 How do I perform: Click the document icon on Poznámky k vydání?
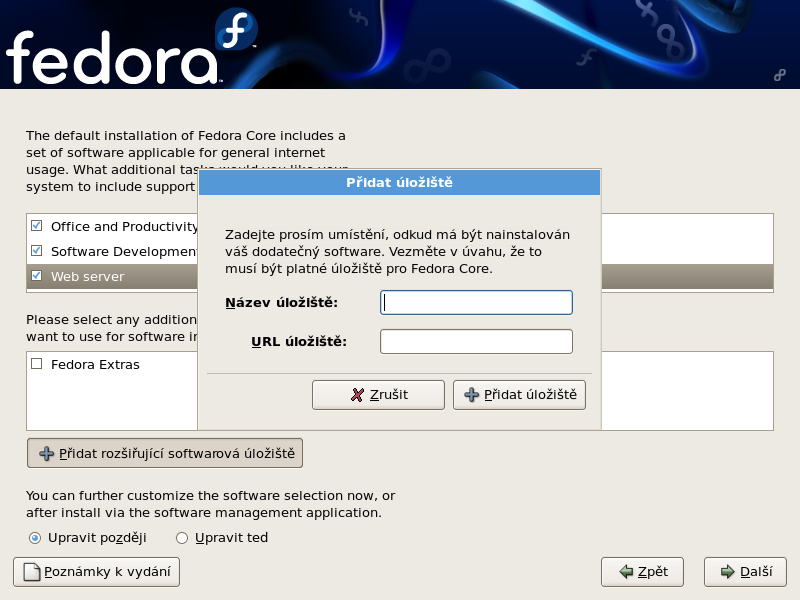[x=32, y=572]
